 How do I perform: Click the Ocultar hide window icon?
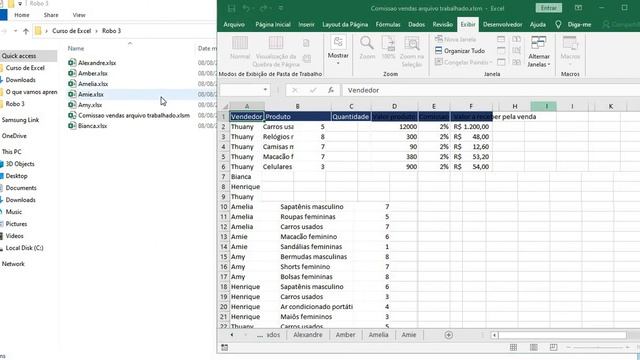(501, 51)
